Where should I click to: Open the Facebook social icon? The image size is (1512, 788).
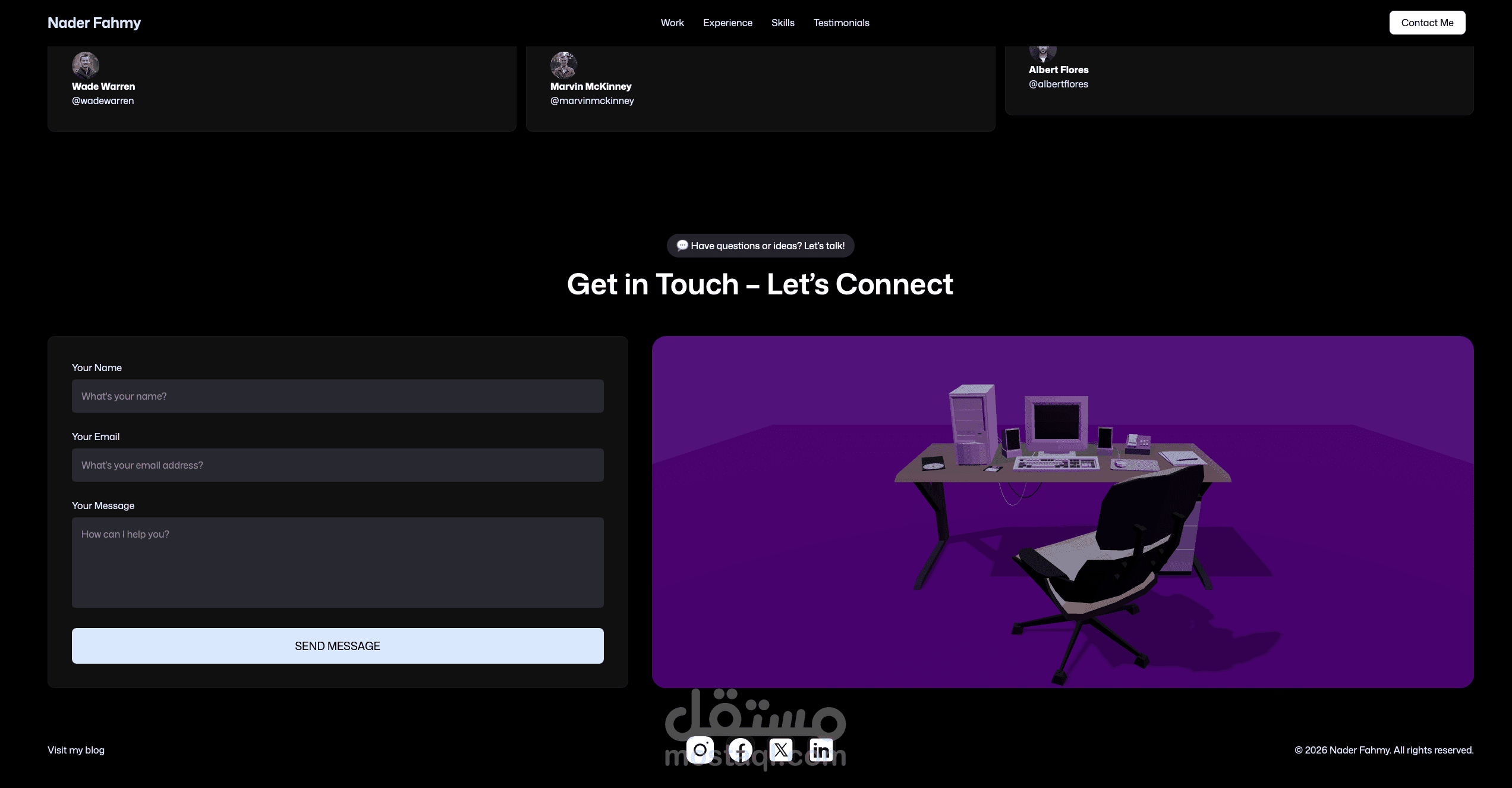pos(741,750)
